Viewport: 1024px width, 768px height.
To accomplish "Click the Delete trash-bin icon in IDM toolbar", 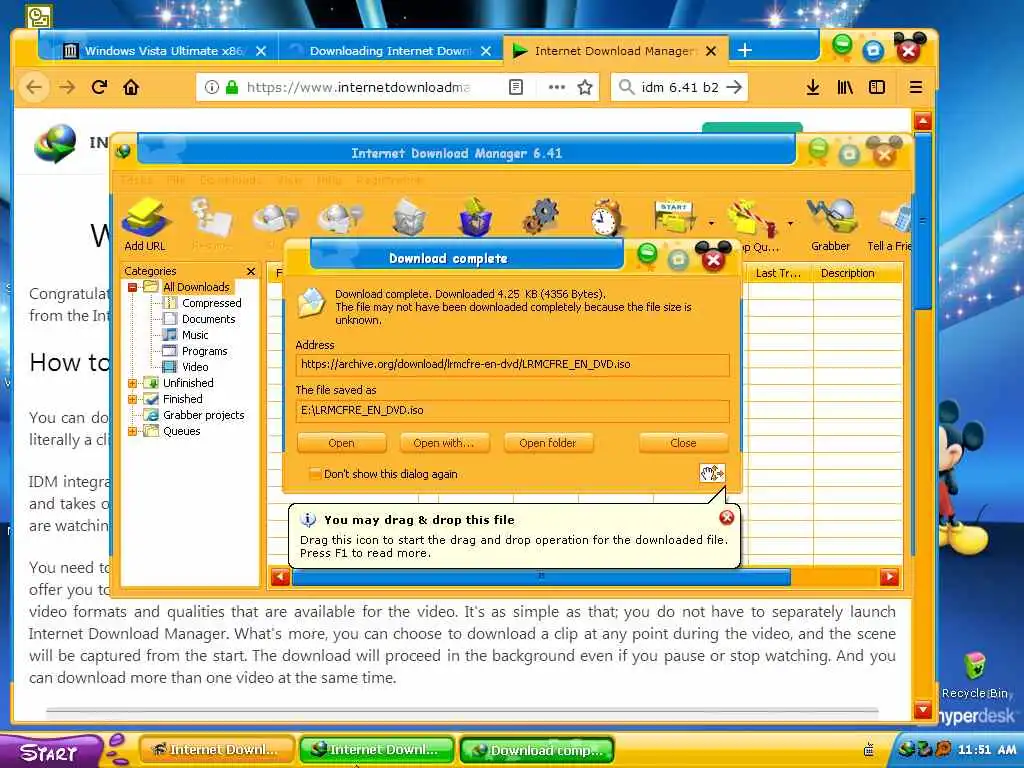I will click(409, 217).
